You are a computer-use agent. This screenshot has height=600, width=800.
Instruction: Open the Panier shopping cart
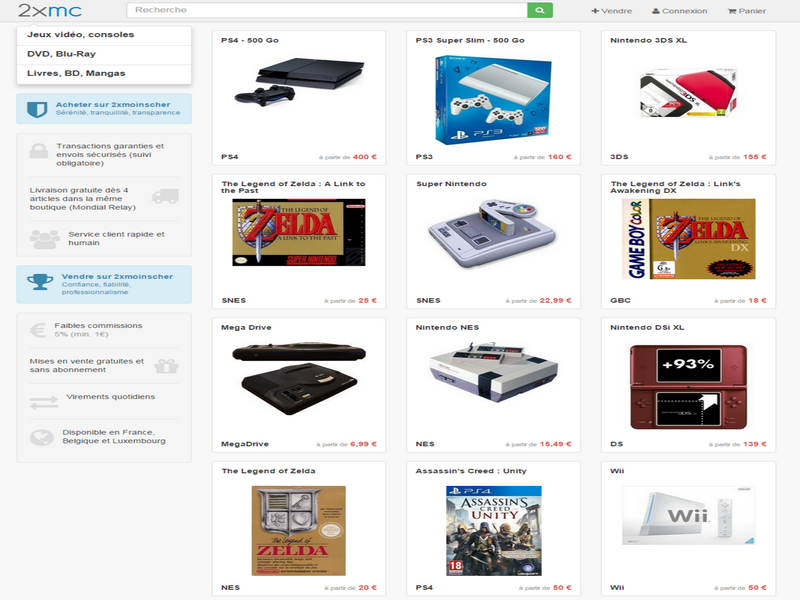(x=746, y=11)
